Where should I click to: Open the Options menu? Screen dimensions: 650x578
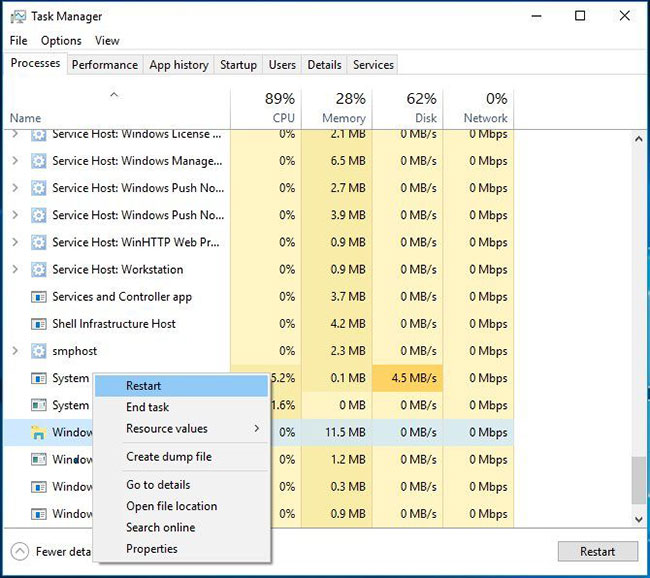(61, 41)
